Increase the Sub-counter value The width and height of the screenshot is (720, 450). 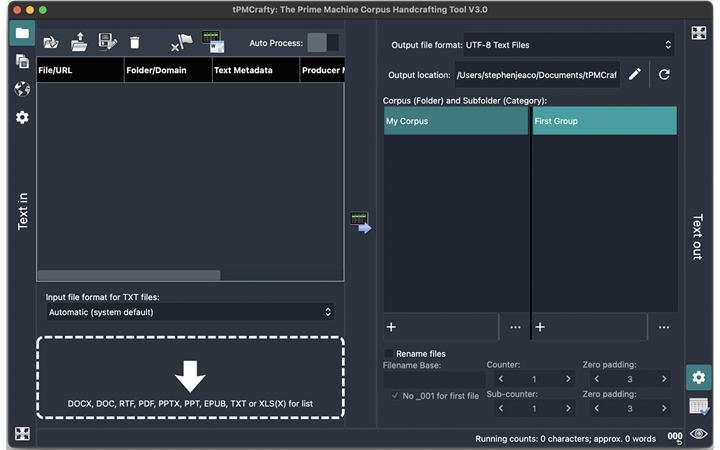(568, 408)
